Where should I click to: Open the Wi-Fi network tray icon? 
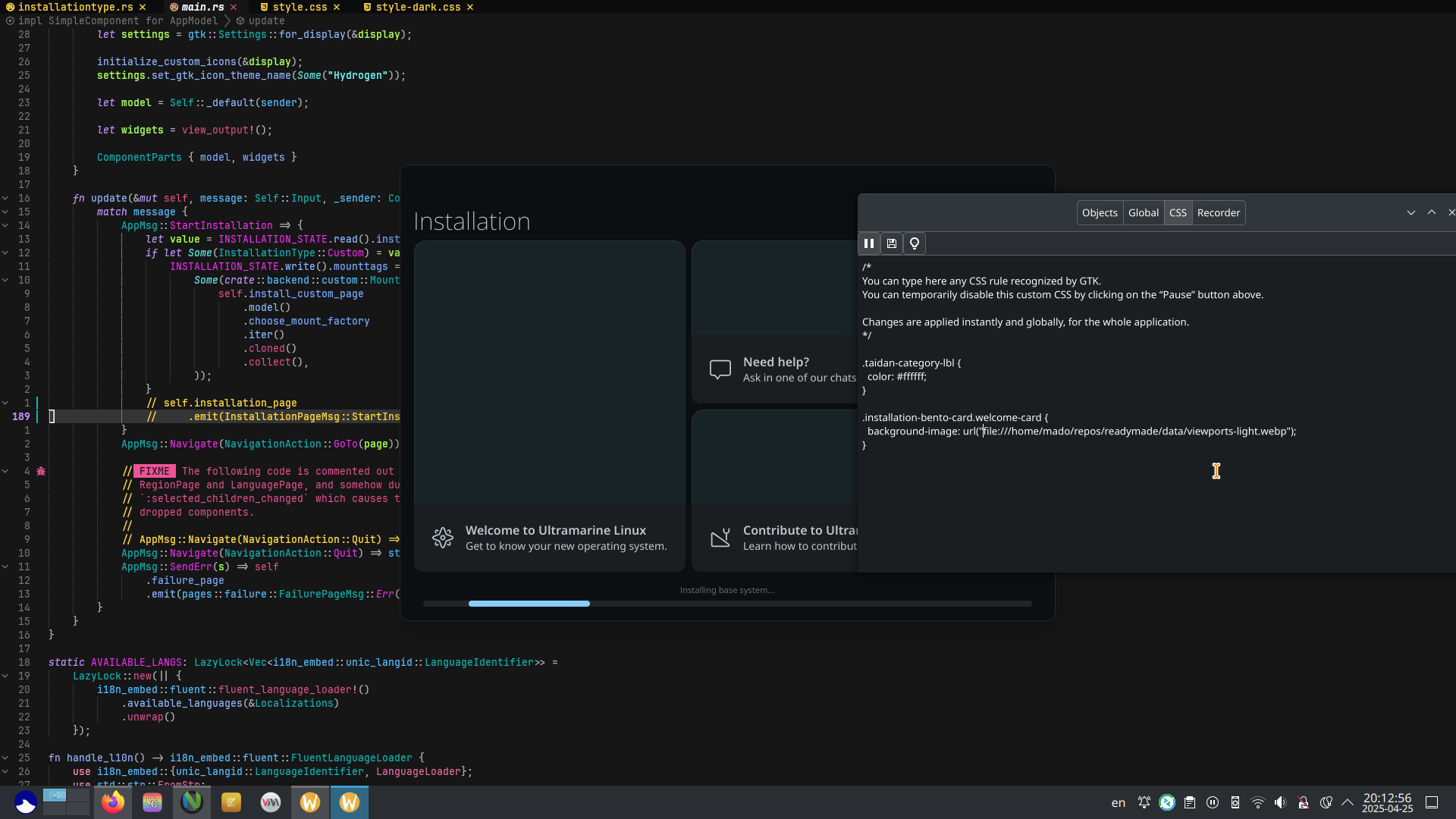pyautogui.click(x=1257, y=802)
